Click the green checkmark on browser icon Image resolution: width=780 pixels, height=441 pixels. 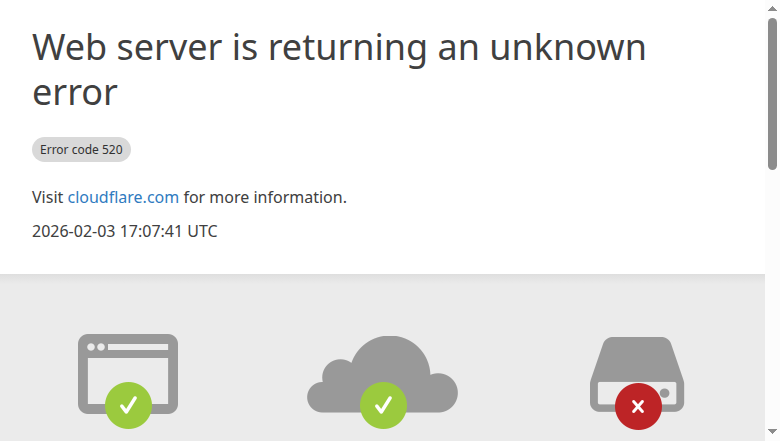tap(128, 405)
